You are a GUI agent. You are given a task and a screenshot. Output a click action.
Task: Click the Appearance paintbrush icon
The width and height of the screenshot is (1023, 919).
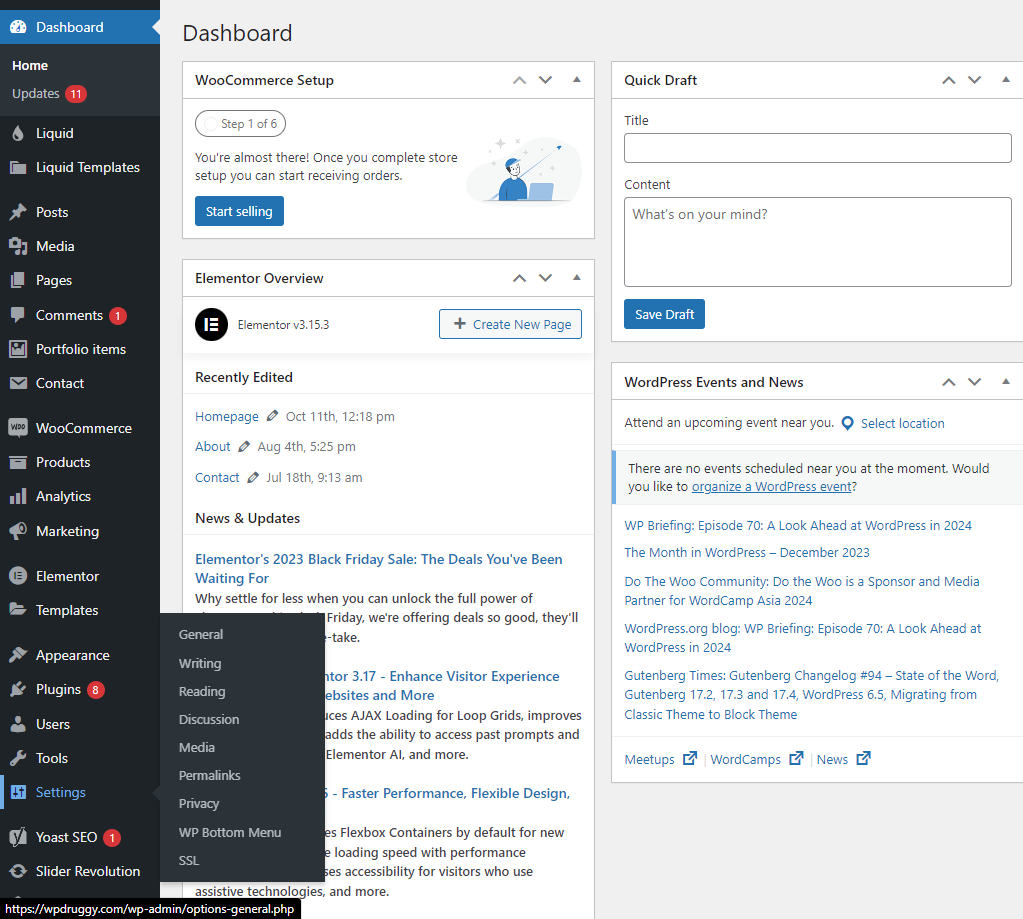tap(18, 655)
